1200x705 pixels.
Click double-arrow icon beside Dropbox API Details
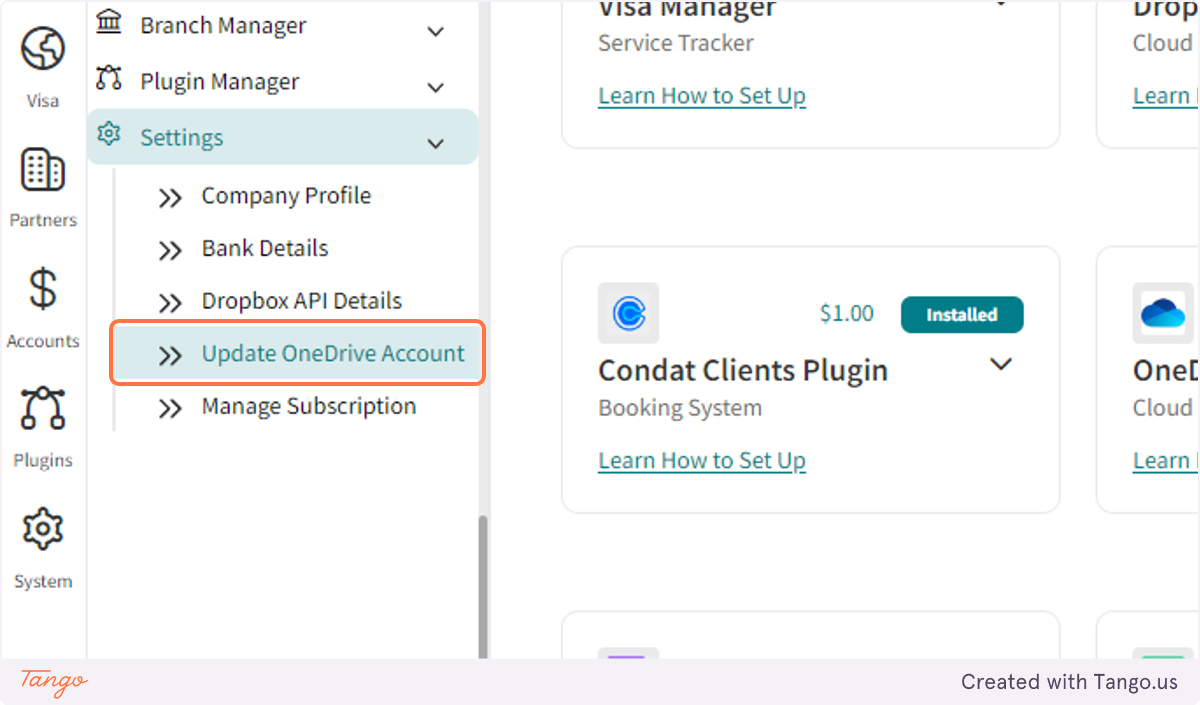pos(170,303)
